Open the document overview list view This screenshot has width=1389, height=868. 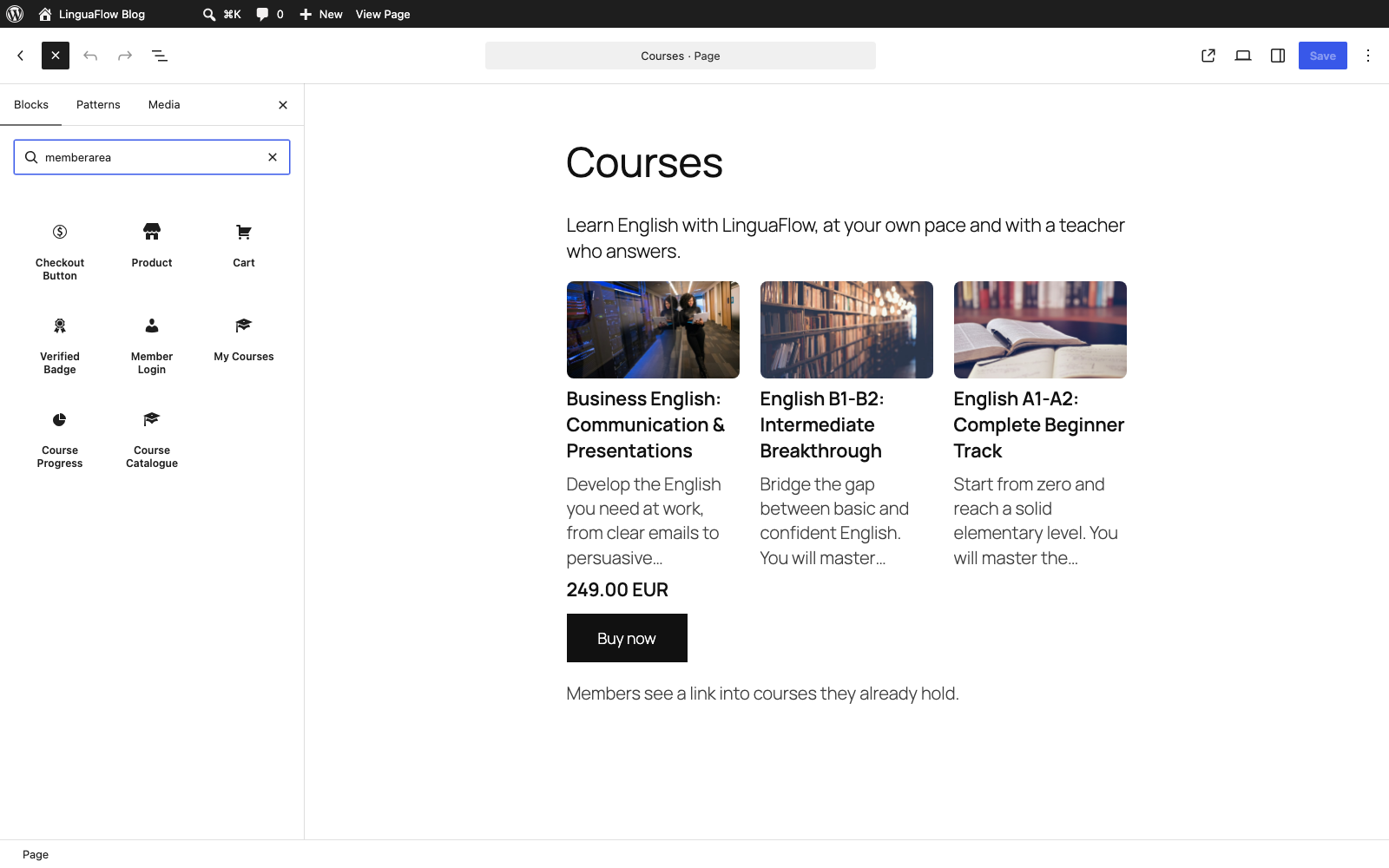click(160, 56)
